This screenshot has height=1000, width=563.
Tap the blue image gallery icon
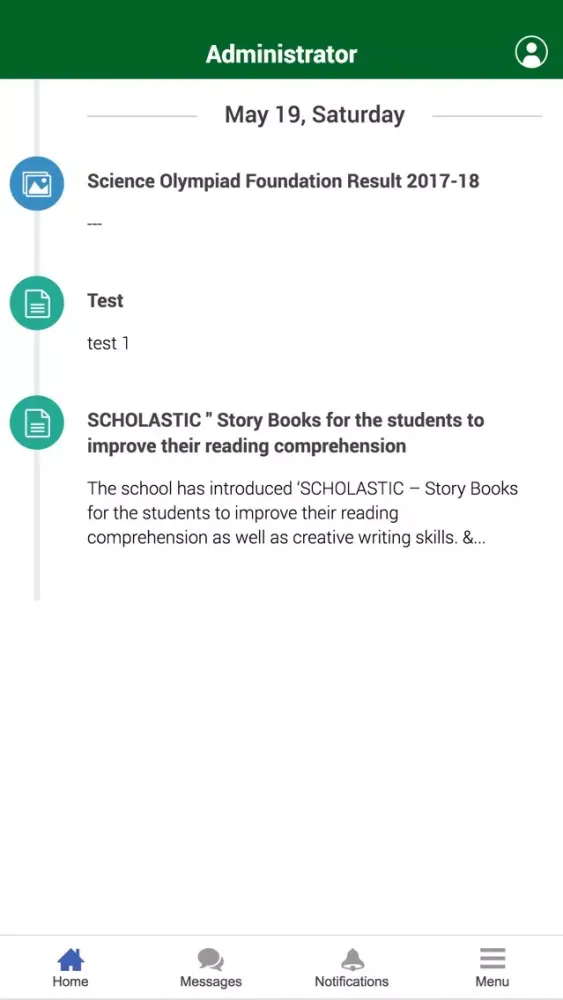click(37, 184)
